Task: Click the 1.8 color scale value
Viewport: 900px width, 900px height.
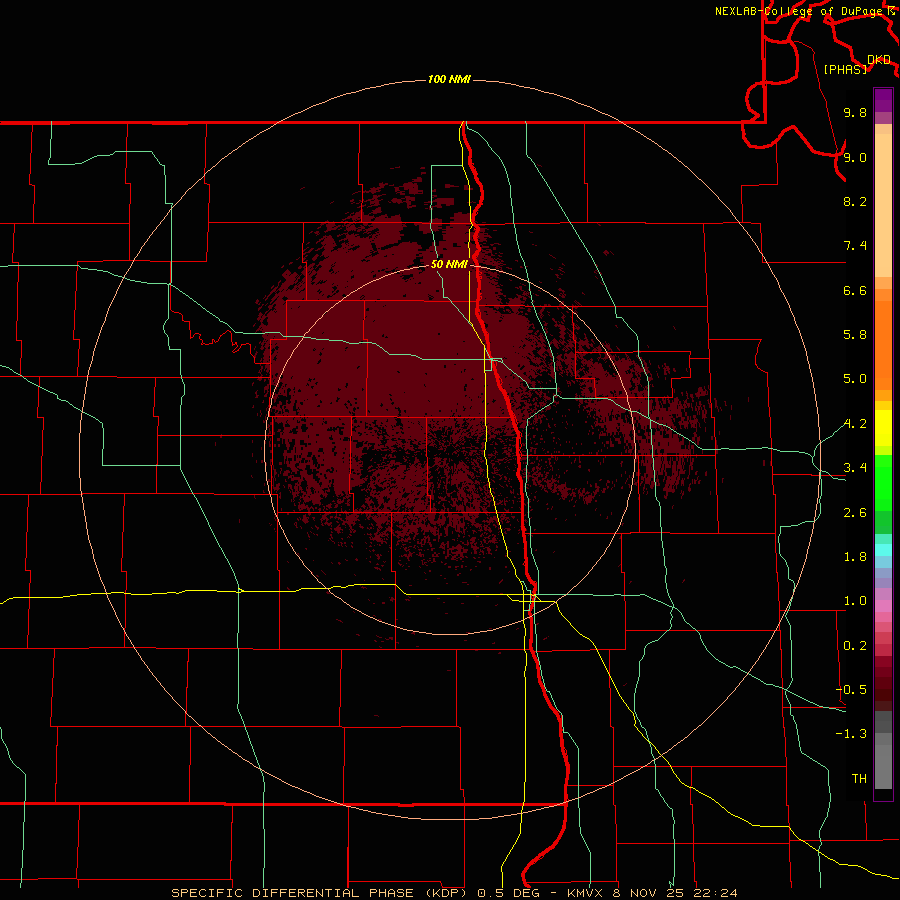Action: tap(855, 557)
